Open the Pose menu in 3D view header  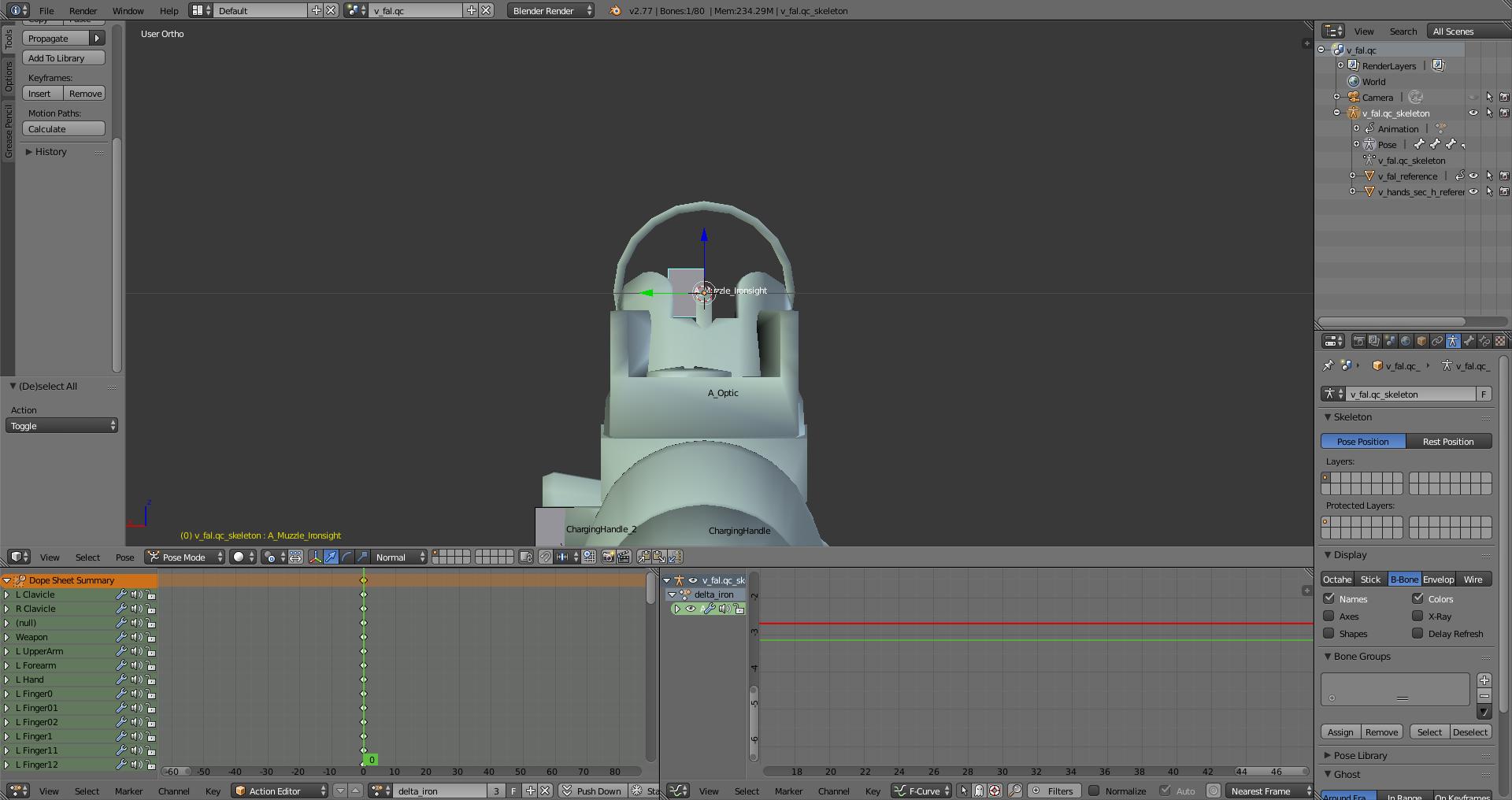click(124, 557)
